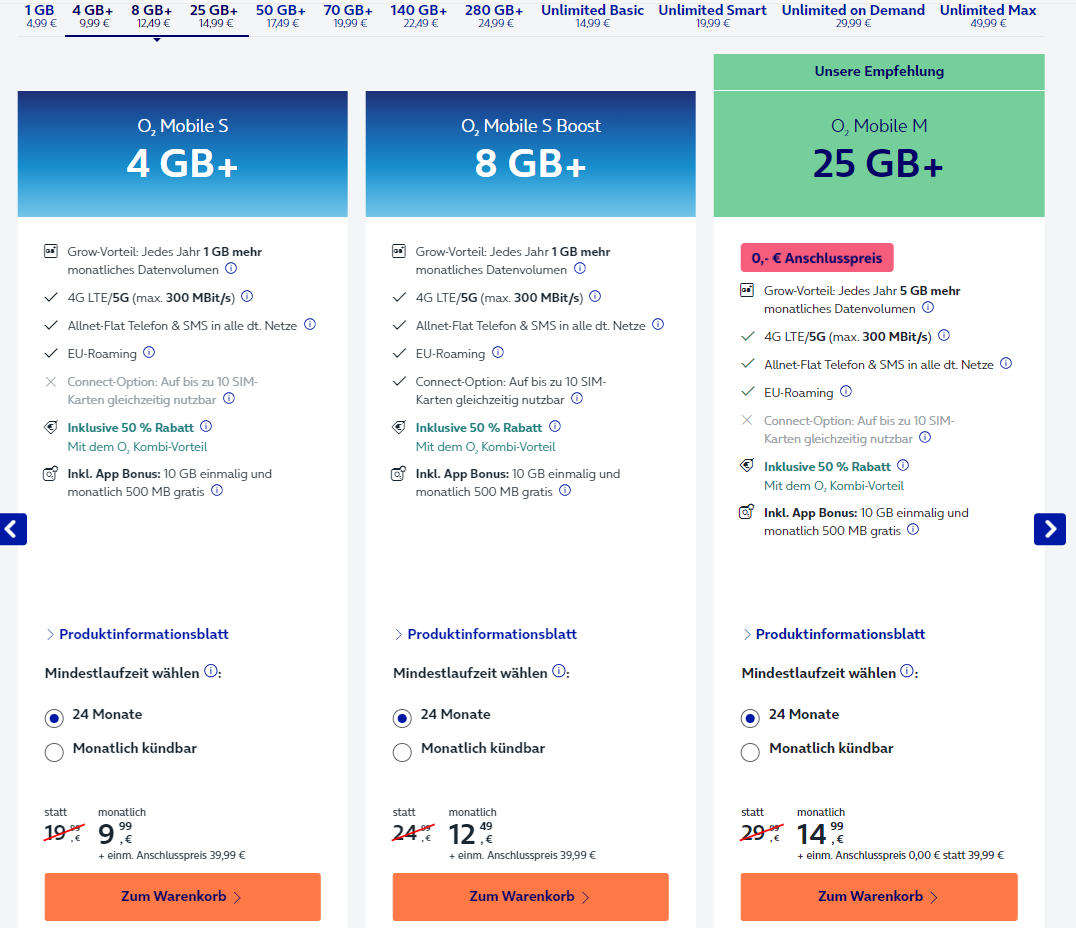Show EU-Roaming info in Mobile S Boost
This screenshot has height=928, width=1076.
point(498,352)
